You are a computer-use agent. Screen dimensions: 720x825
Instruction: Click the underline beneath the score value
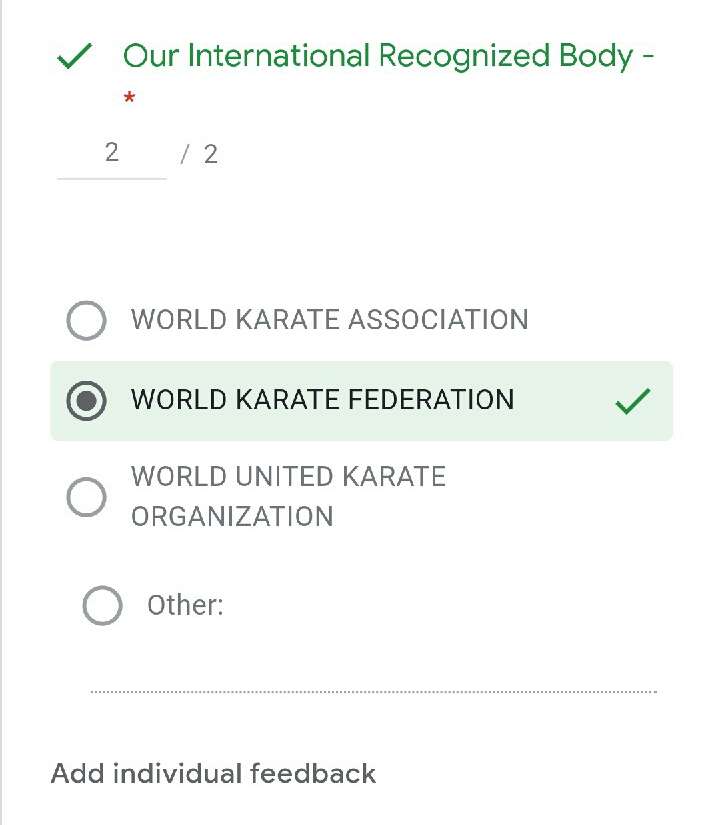(111, 179)
